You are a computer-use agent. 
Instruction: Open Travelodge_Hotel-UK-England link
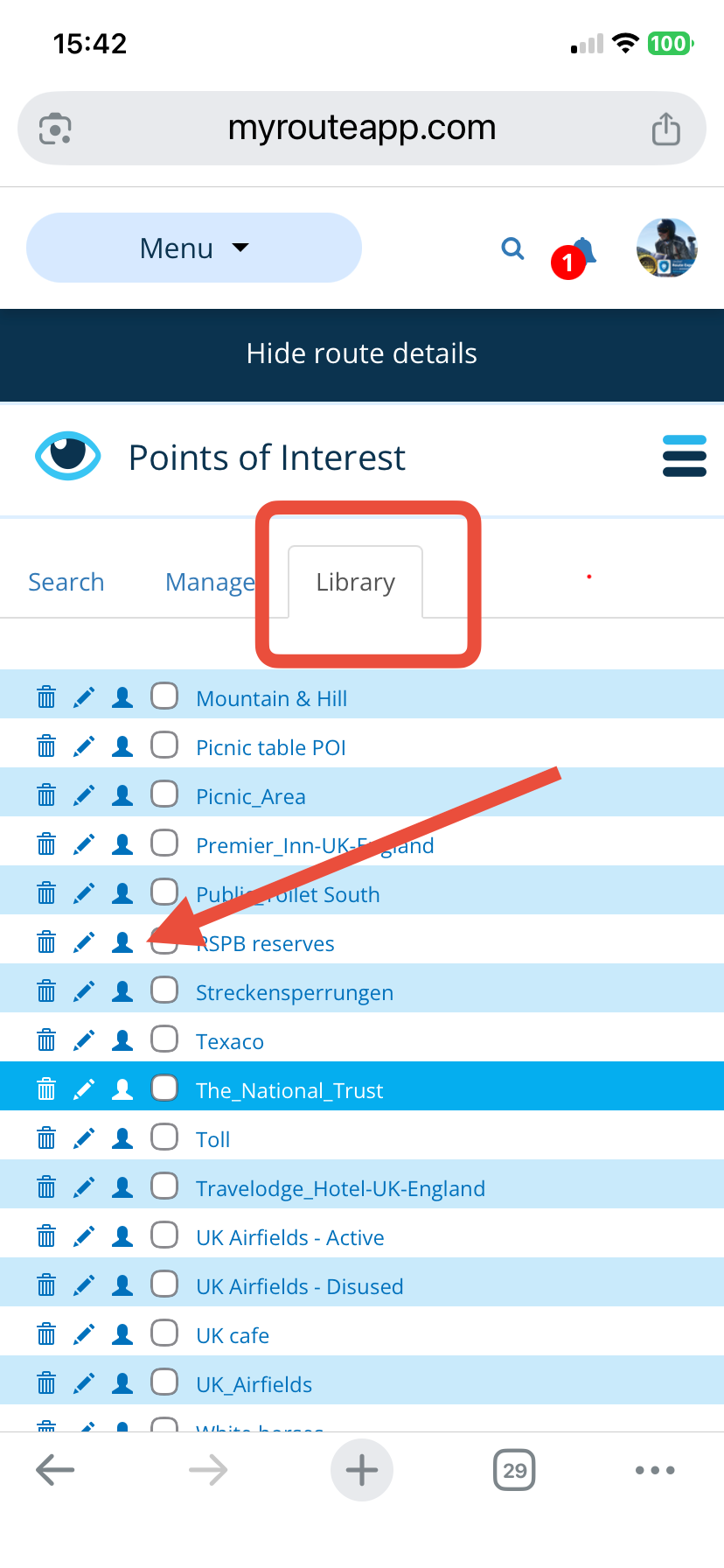[340, 1188]
